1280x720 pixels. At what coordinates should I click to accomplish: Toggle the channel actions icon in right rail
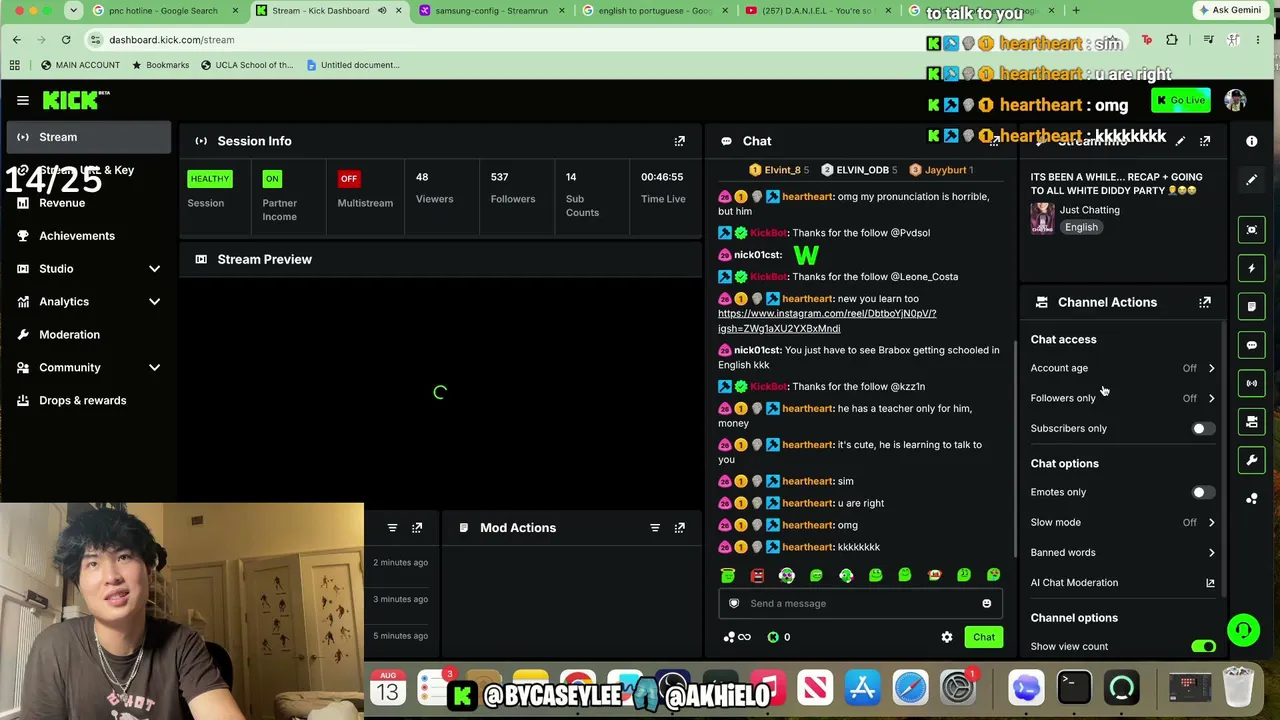(1252, 422)
